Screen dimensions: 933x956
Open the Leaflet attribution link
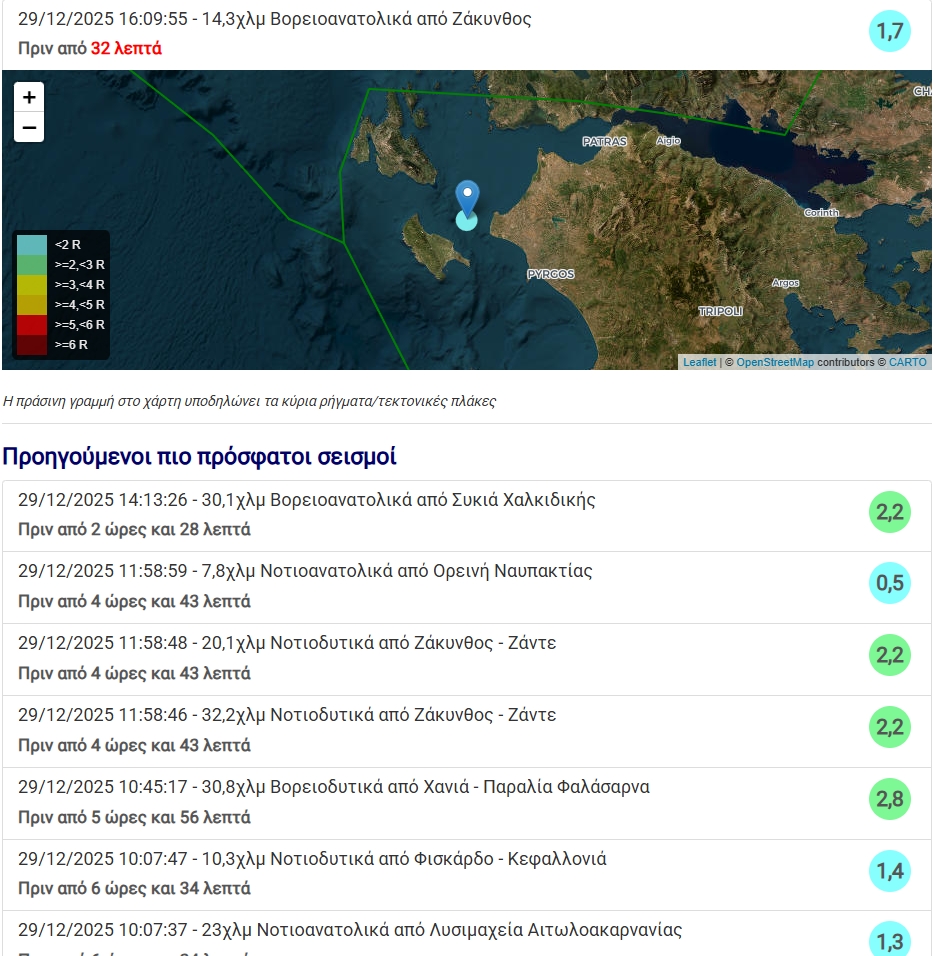click(x=699, y=362)
